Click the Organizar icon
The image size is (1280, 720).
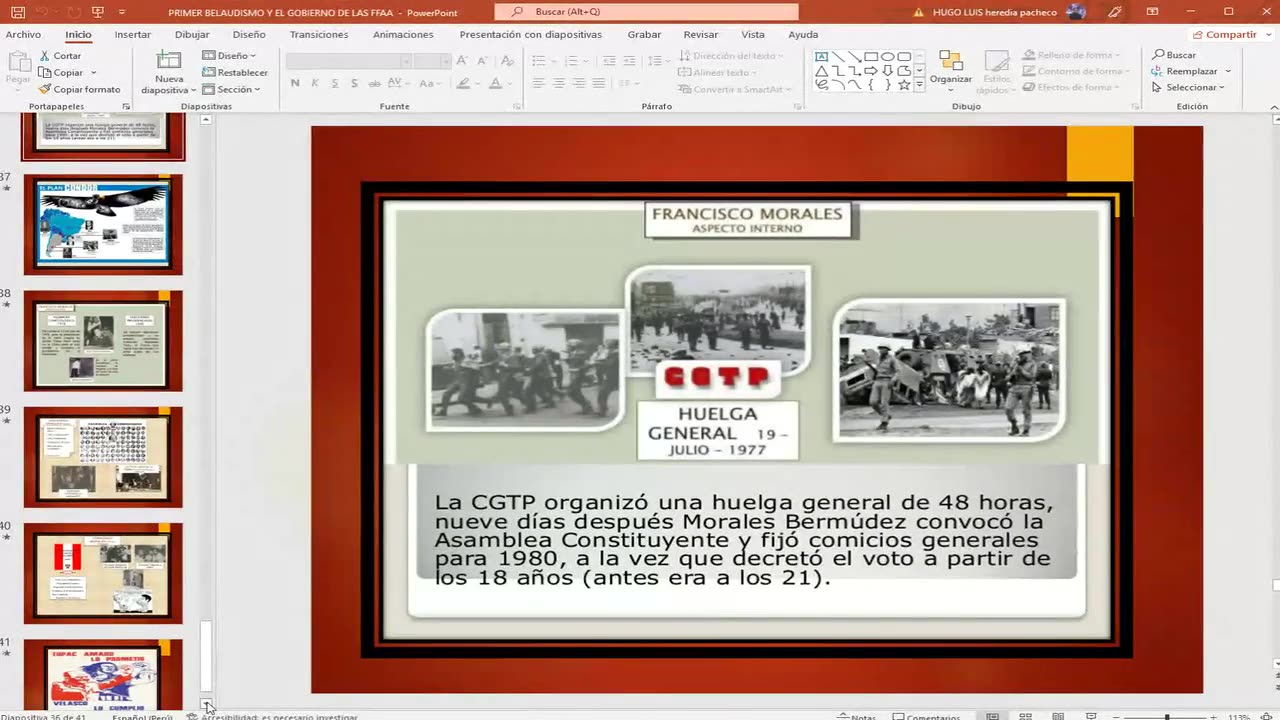click(x=951, y=61)
